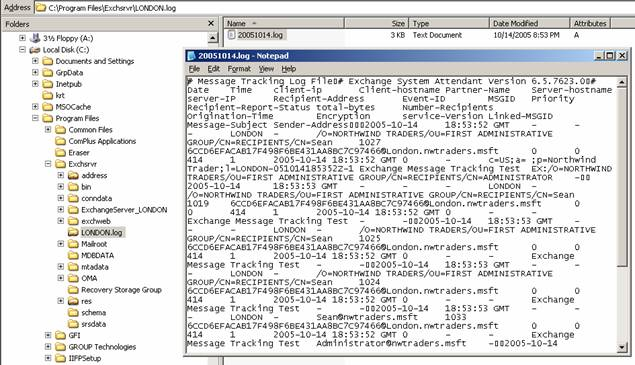
Task: Click the MSOCache folder icon
Action: (x=48, y=107)
